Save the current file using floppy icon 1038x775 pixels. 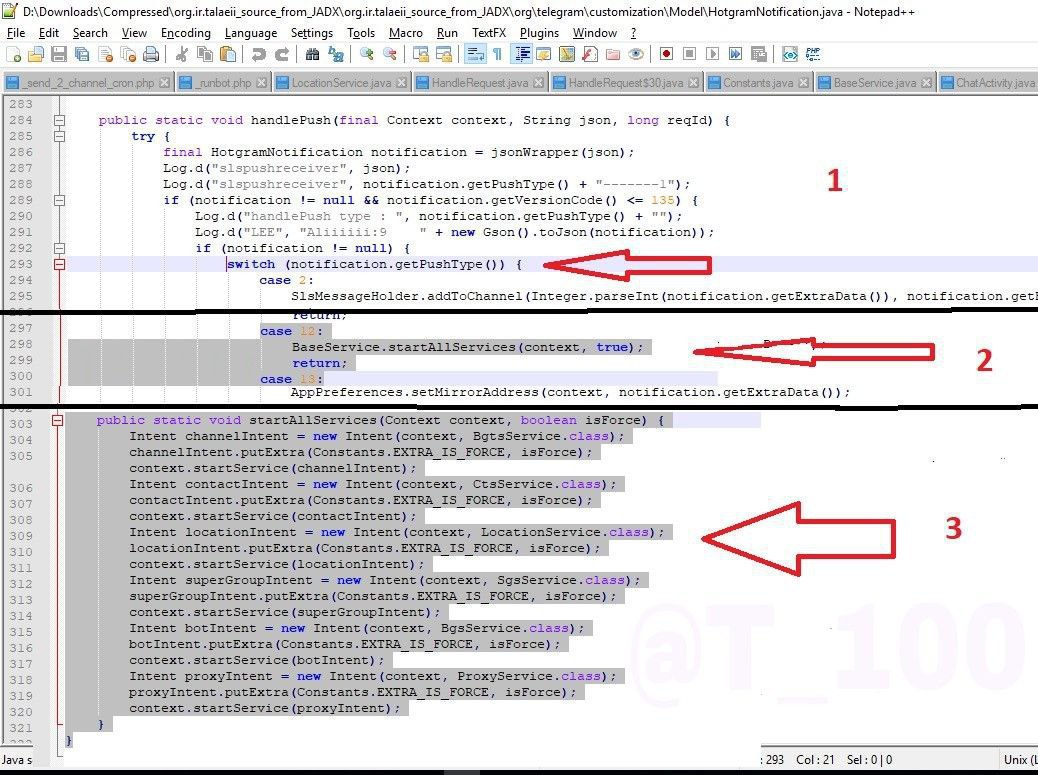pos(59,54)
